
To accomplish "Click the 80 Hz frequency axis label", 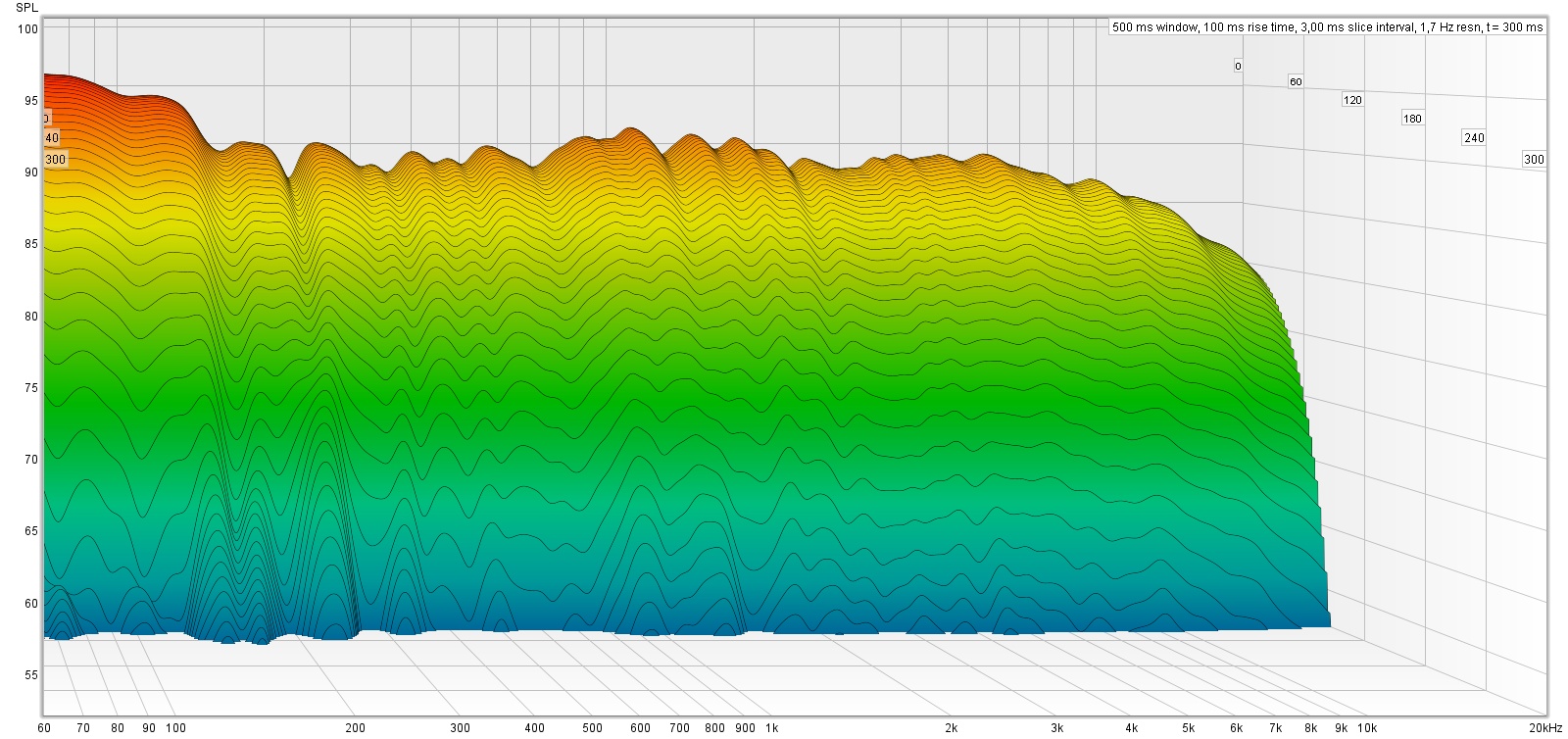I will pyautogui.click(x=118, y=728).
